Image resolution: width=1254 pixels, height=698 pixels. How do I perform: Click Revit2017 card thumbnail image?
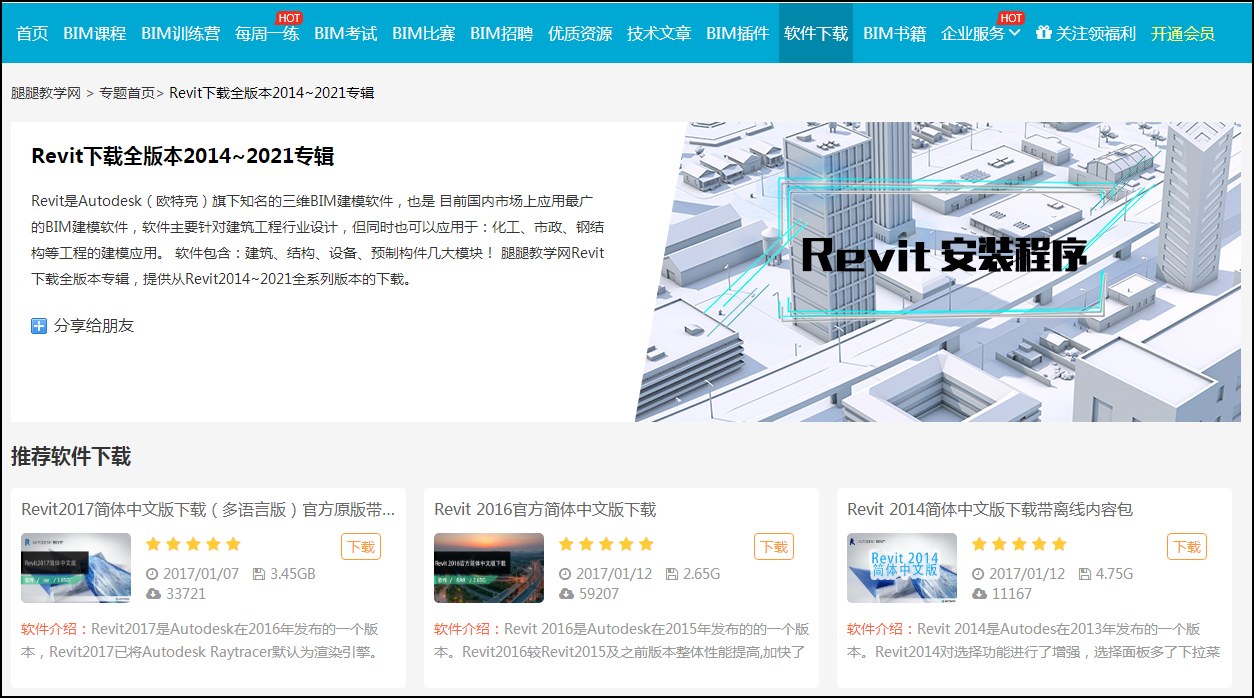coord(76,568)
